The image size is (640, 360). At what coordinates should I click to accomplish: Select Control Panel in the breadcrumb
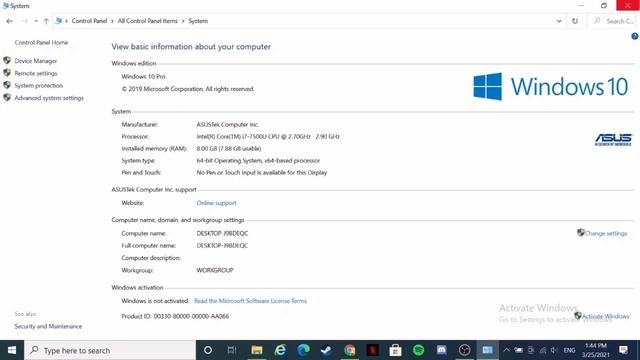pyautogui.click(x=89, y=21)
